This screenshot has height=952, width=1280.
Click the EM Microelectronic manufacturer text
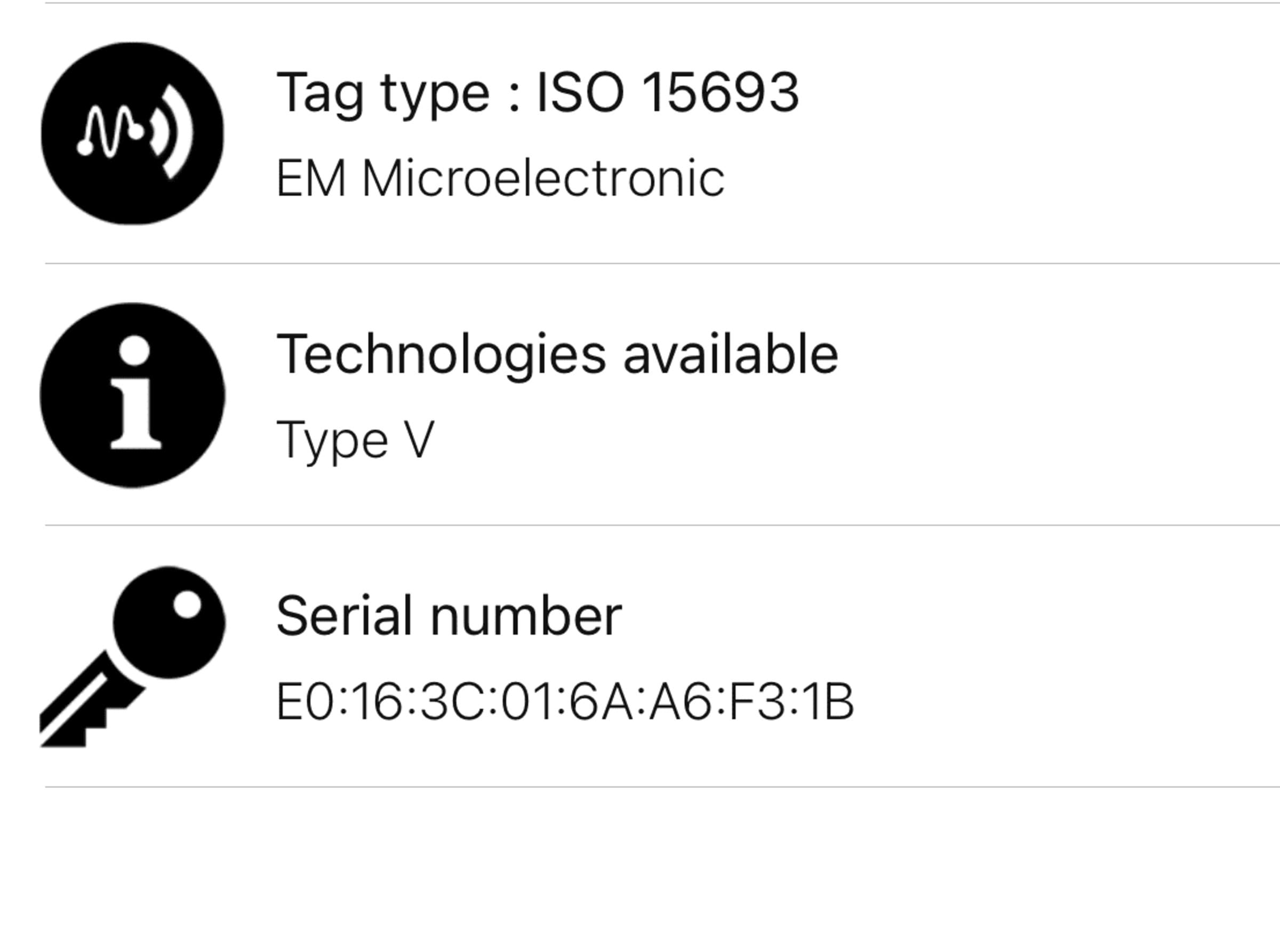500,179
